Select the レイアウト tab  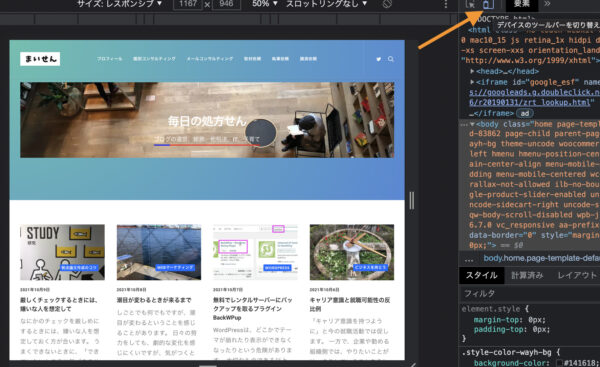(577, 275)
